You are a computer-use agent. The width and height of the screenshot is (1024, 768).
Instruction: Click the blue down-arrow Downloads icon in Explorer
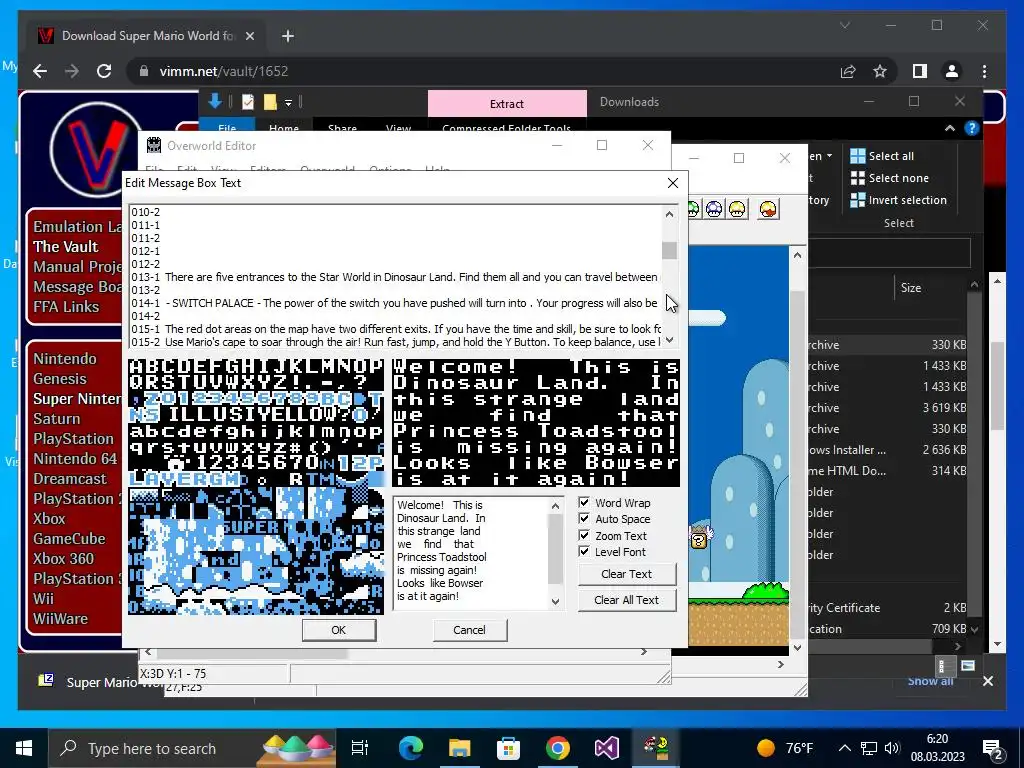point(215,101)
